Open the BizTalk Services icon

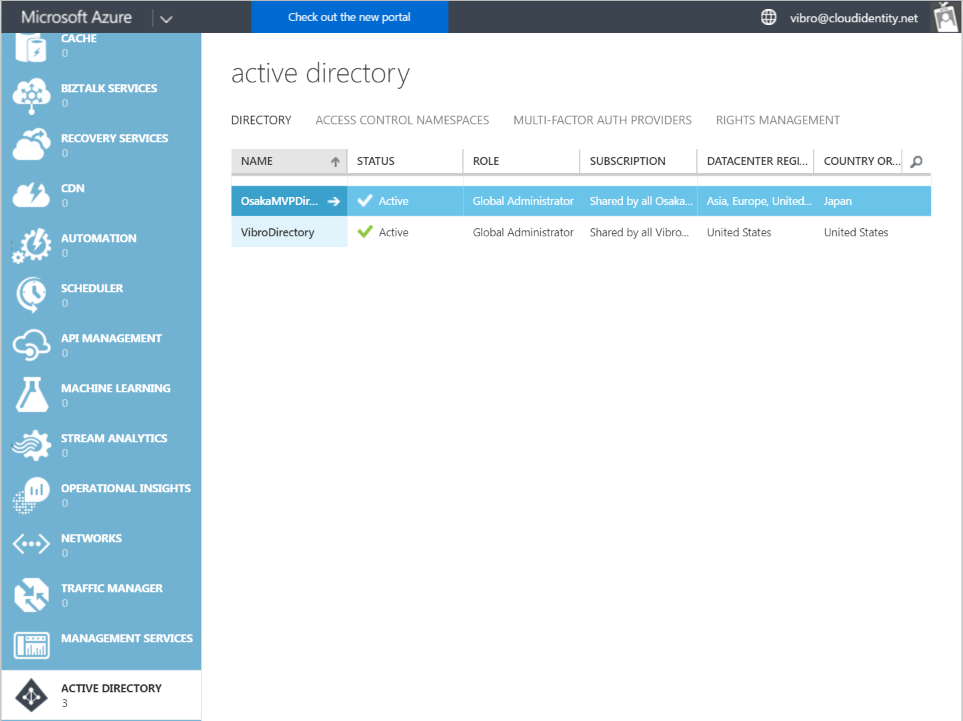click(31, 96)
